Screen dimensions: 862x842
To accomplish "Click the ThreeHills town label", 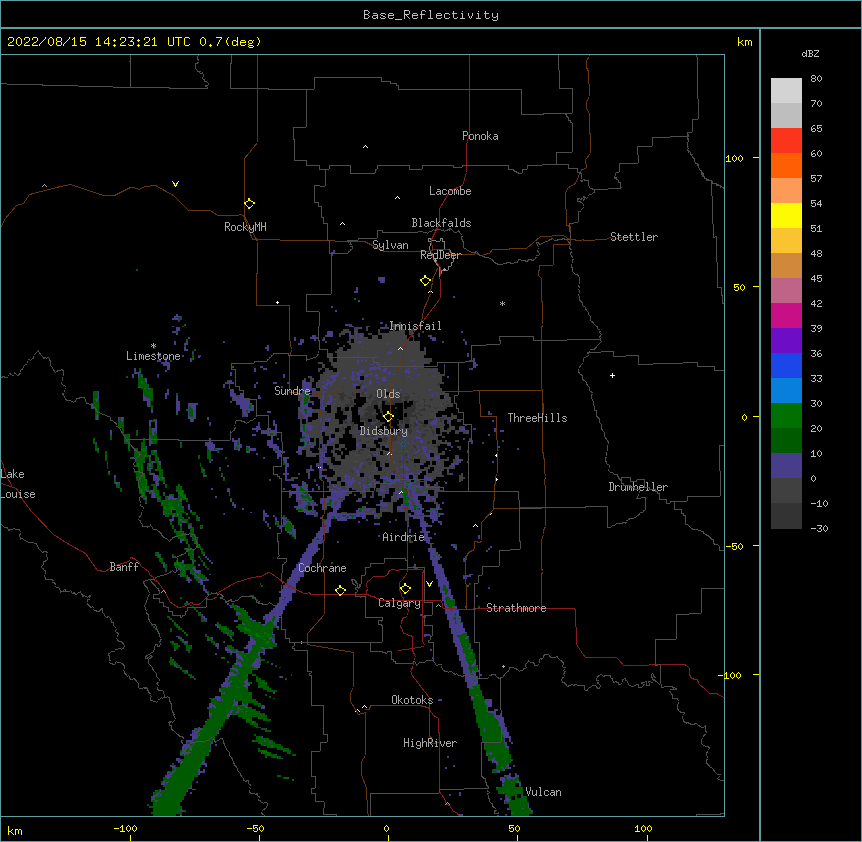I will coord(537,418).
